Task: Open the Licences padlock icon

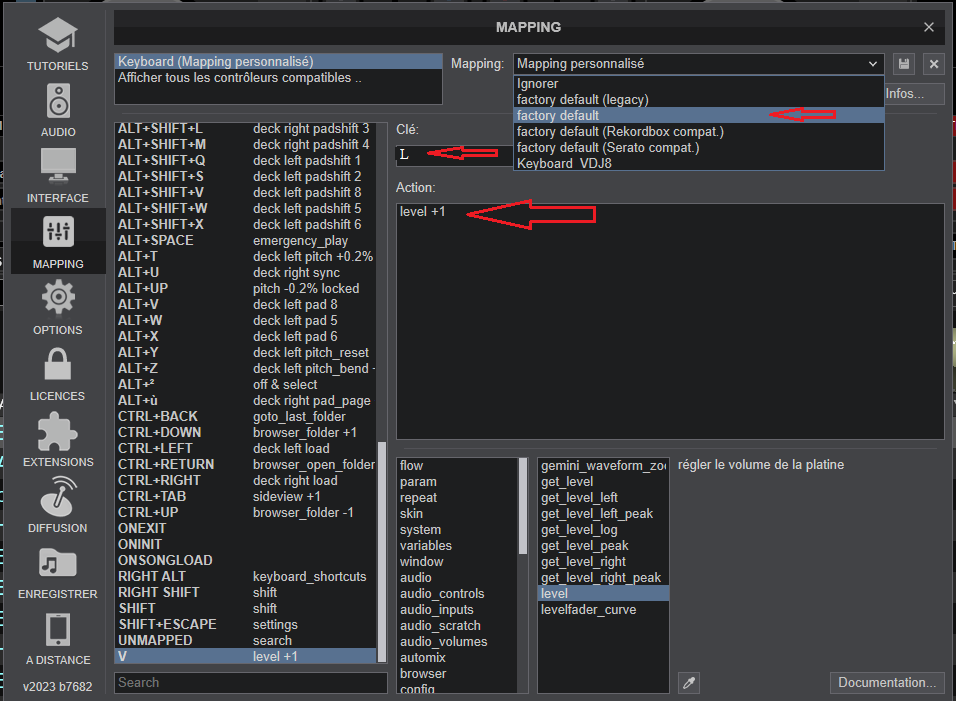Action: [x=58, y=364]
